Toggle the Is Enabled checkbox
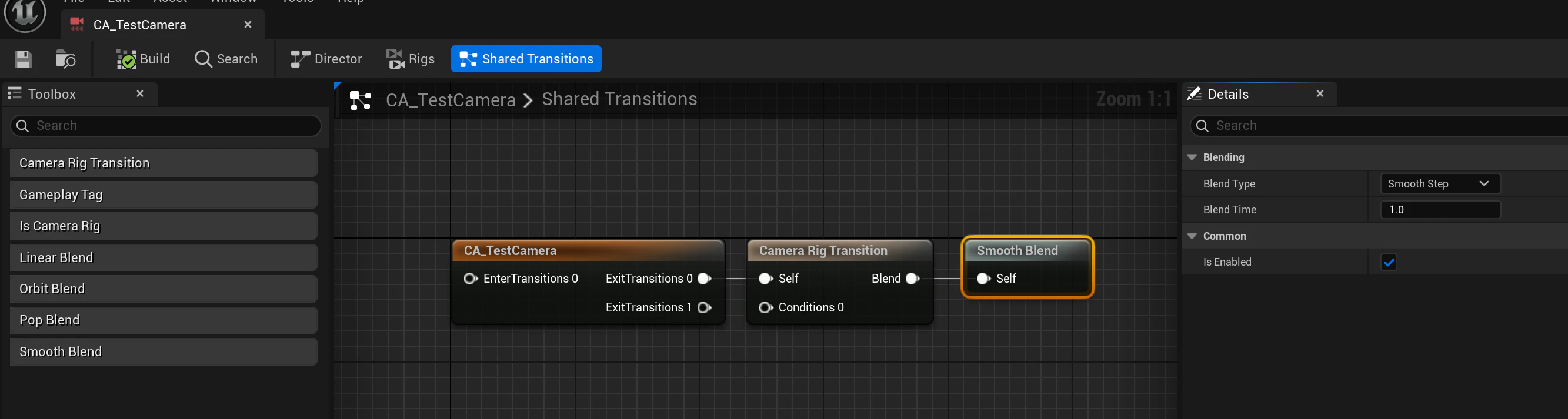Viewport: 1568px width, 419px height. pos(1389,262)
